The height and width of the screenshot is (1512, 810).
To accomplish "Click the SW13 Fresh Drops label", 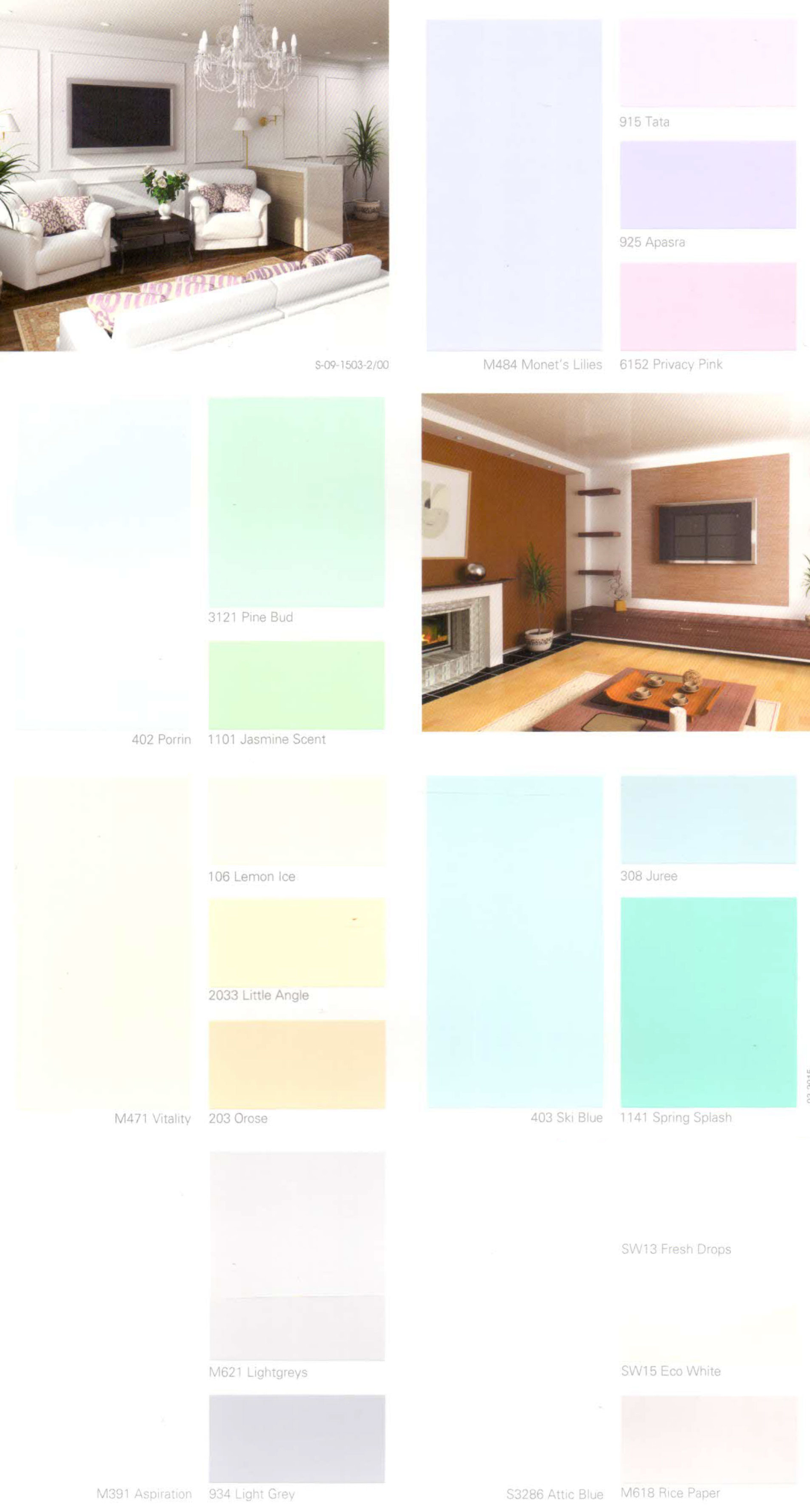I will coord(676,1249).
